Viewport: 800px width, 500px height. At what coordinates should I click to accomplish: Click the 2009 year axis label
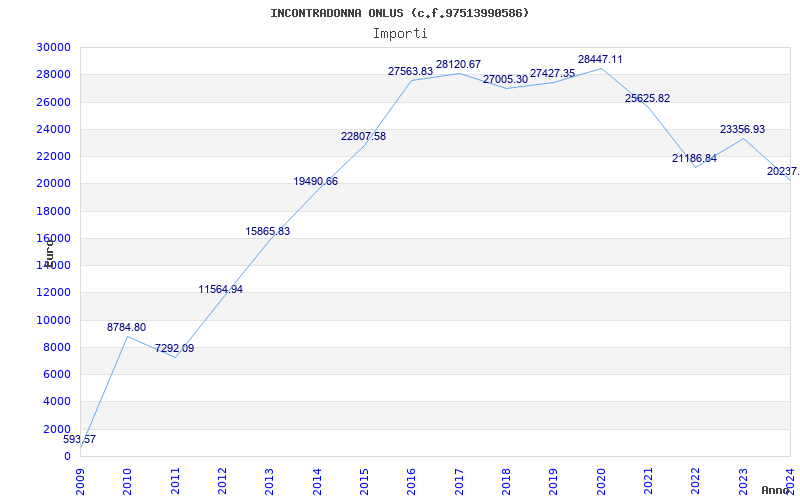80,482
